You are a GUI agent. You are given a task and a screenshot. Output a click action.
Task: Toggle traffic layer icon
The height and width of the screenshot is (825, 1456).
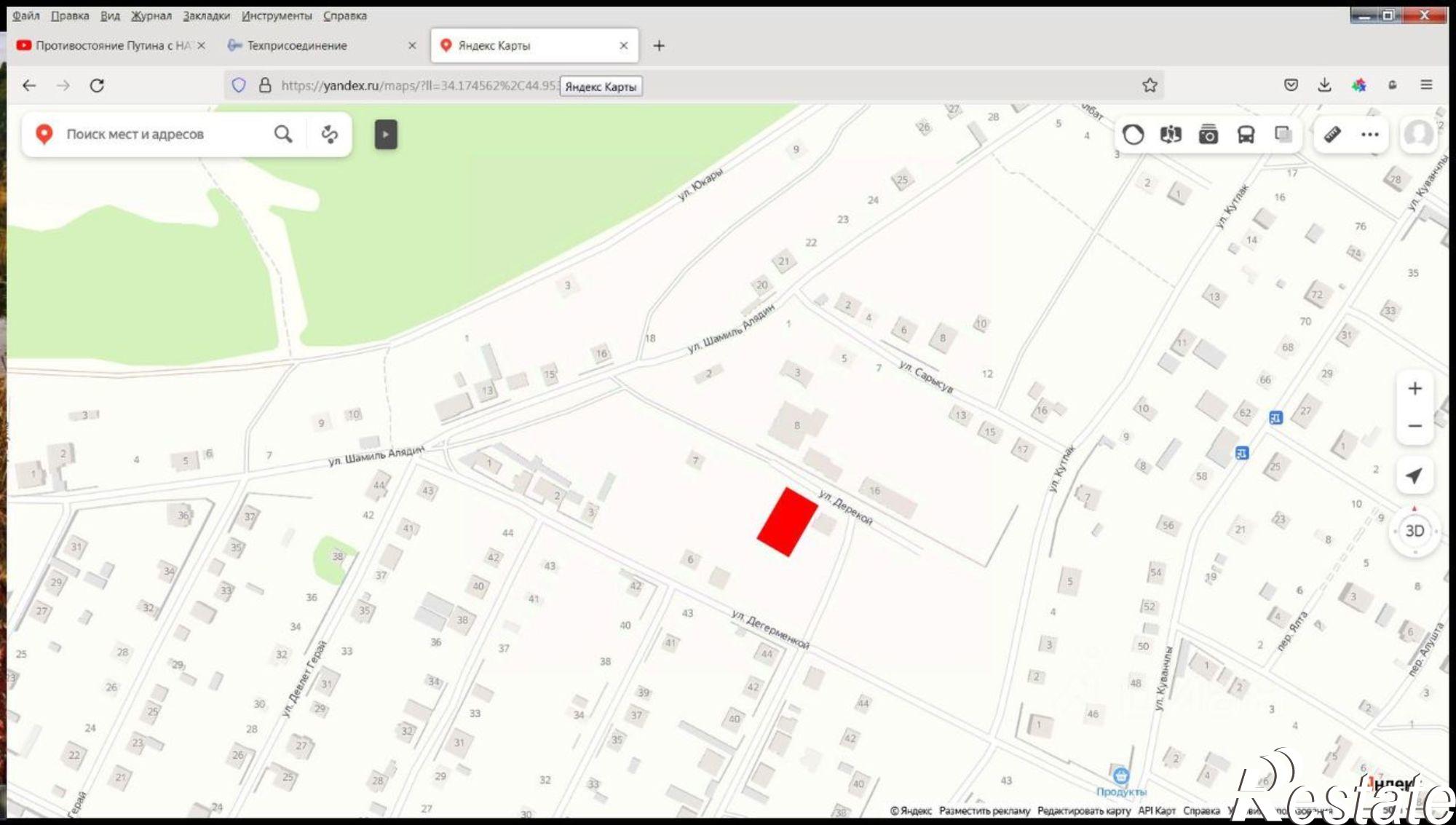(1133, 135)
